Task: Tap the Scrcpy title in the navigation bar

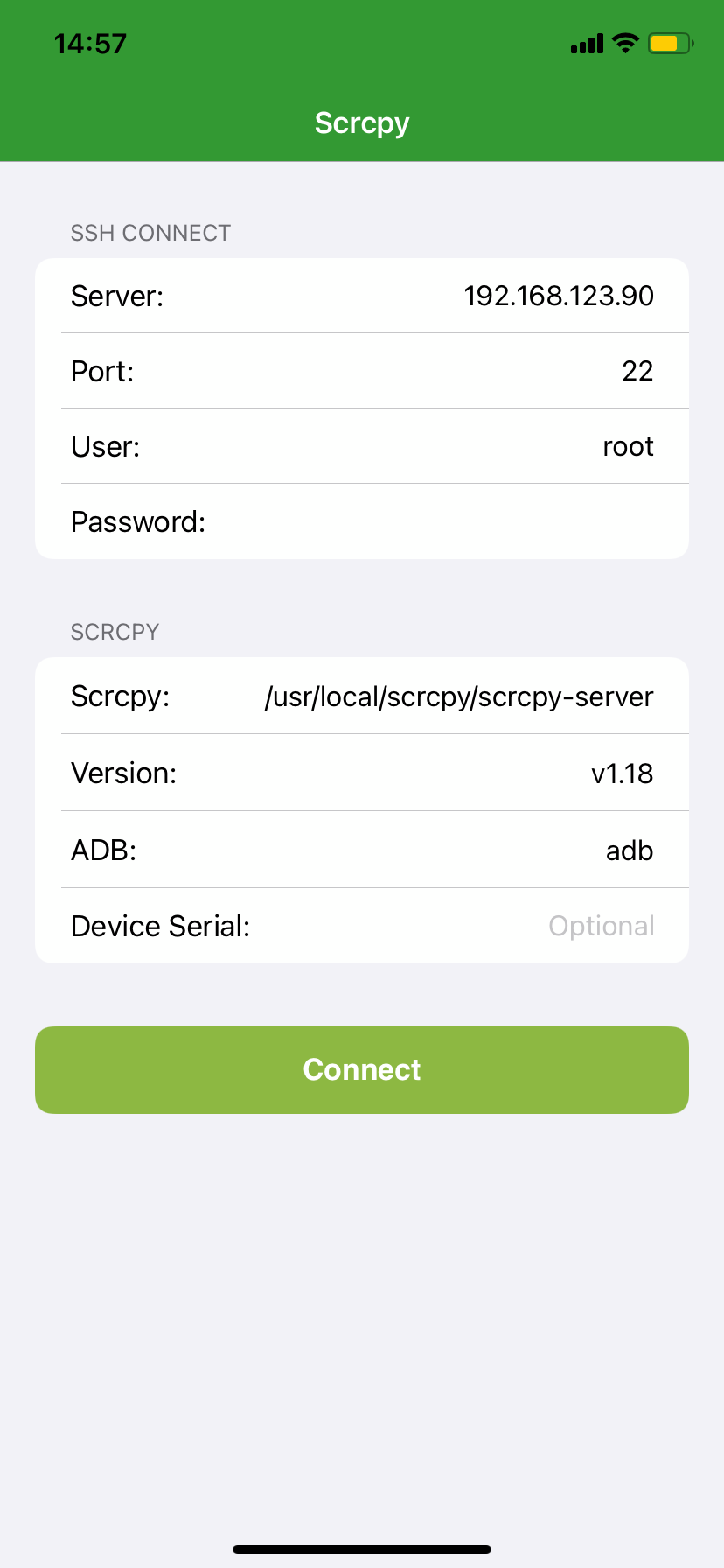Action: coord(361,122)
